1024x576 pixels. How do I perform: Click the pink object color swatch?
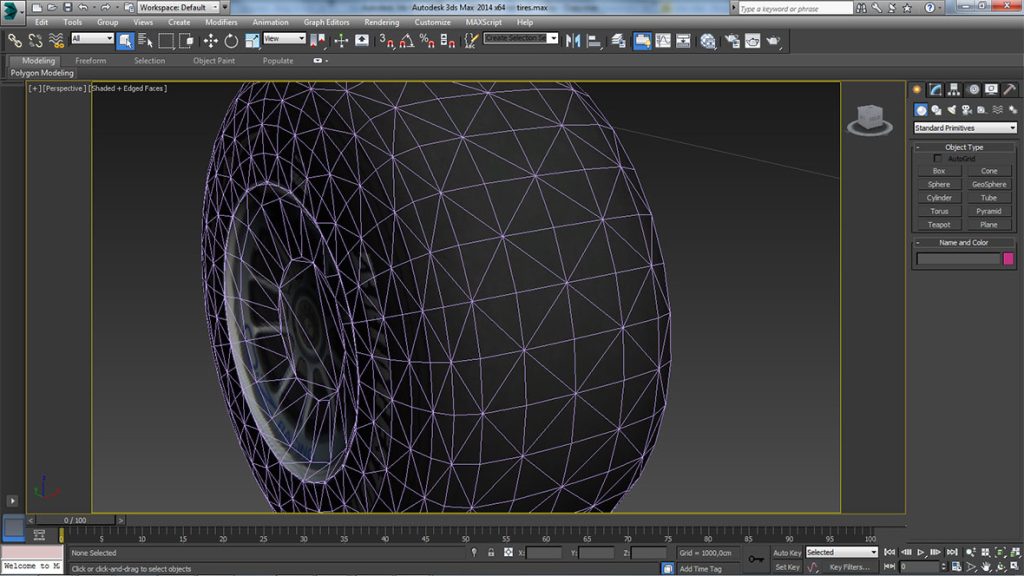(x=1008, y=259)
